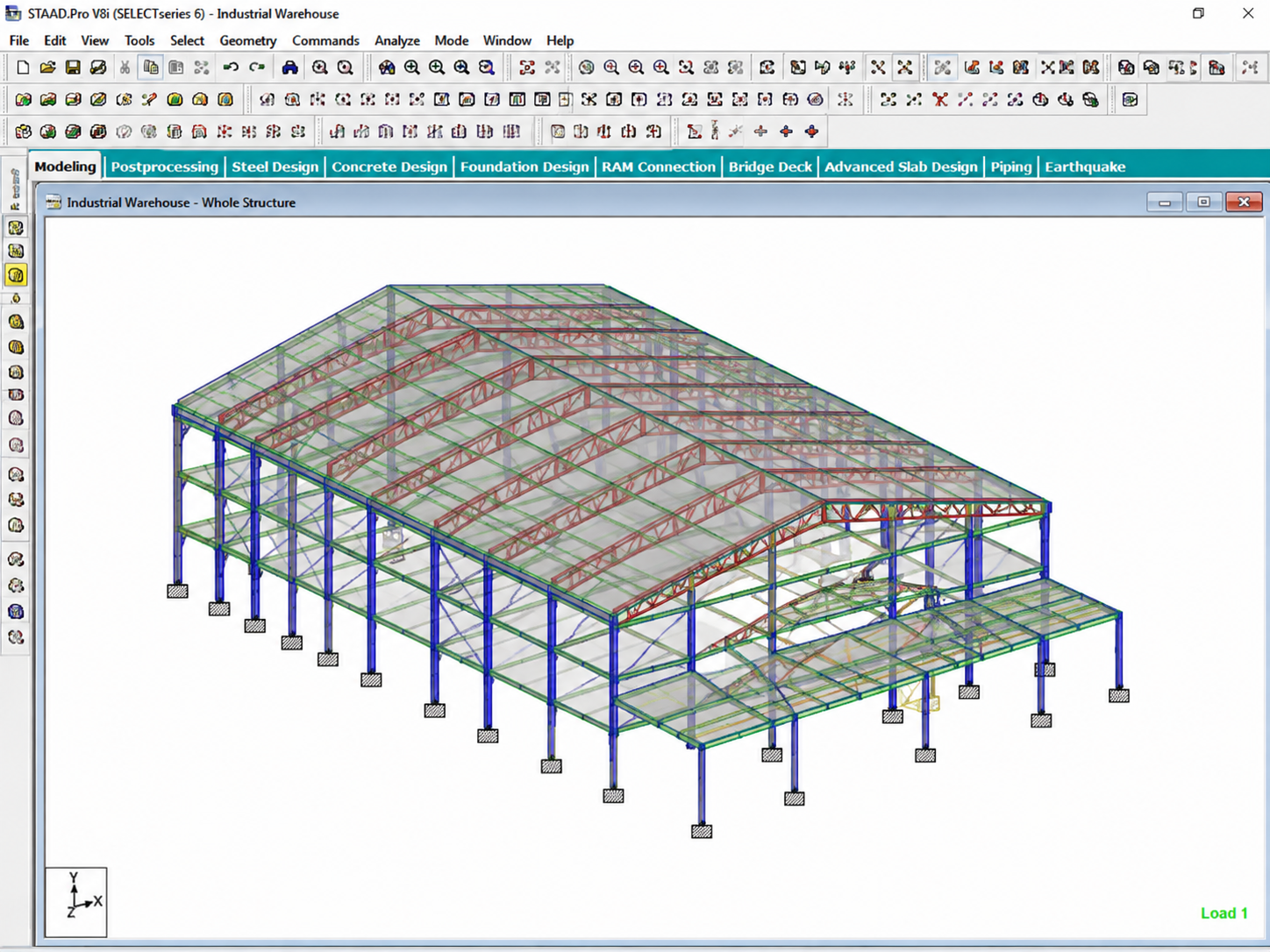
Task: Close the Whole Structure view with the red X
Action: (1244, 202)
